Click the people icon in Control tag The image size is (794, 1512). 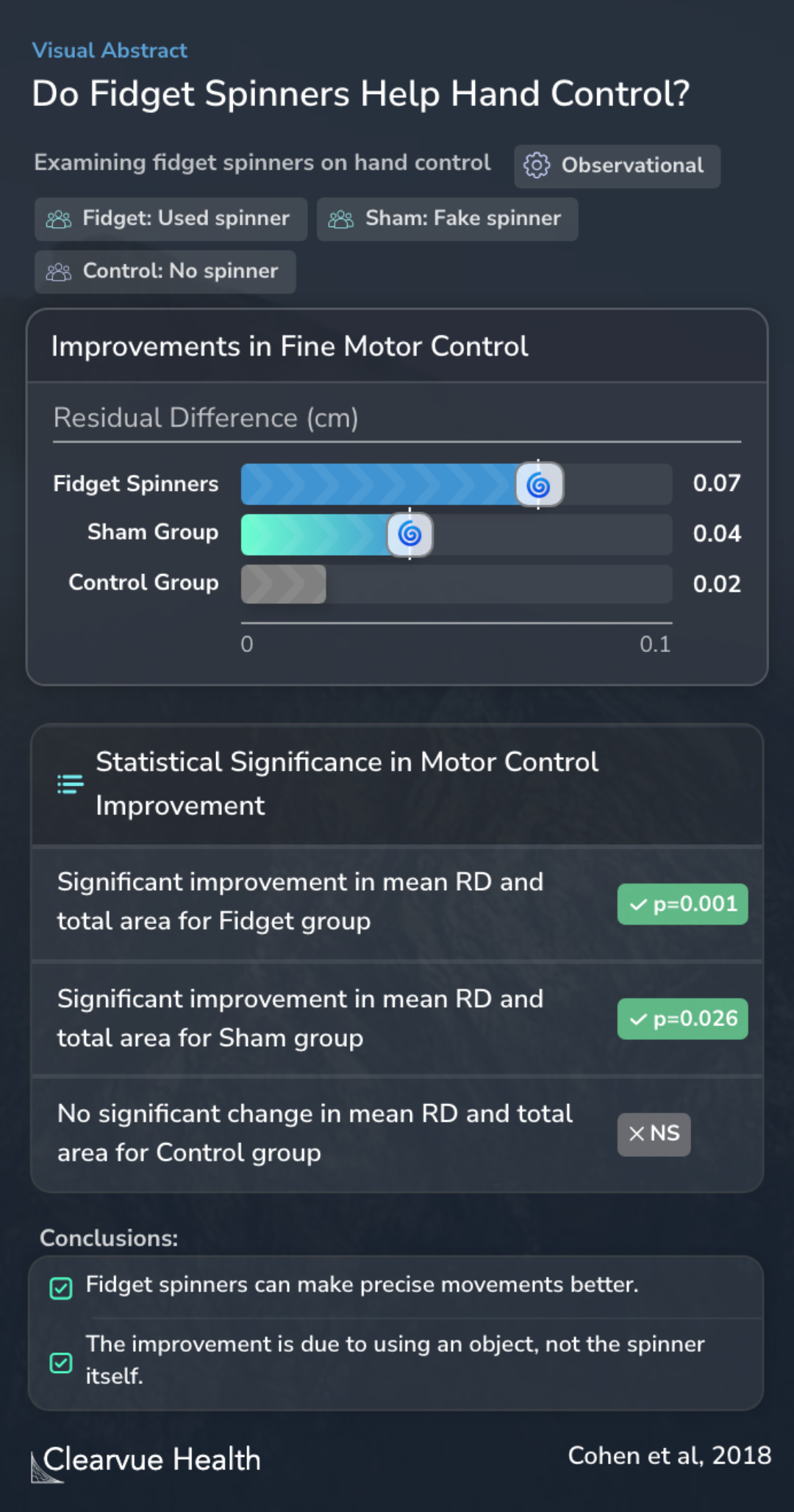[x=59, y=272]
